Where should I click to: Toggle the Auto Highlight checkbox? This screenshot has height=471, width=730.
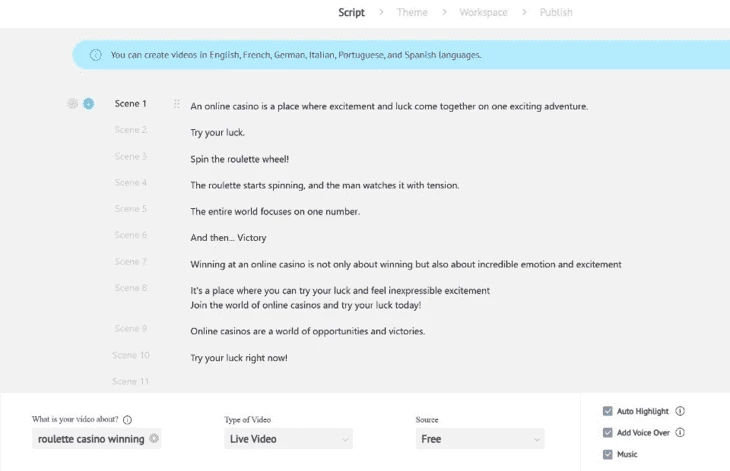click(x=608, y=411)
